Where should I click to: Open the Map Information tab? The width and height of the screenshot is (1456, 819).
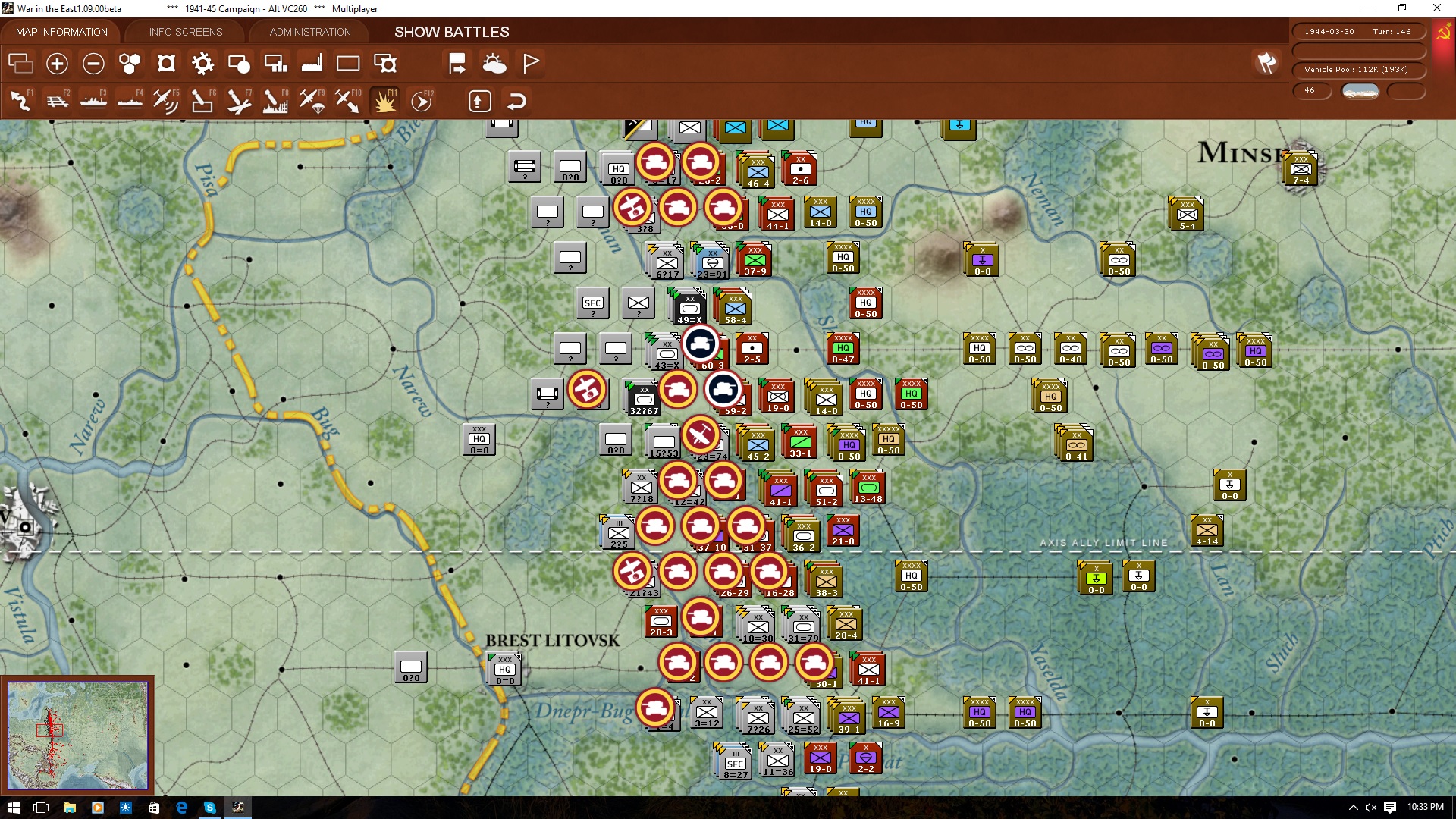61,32
